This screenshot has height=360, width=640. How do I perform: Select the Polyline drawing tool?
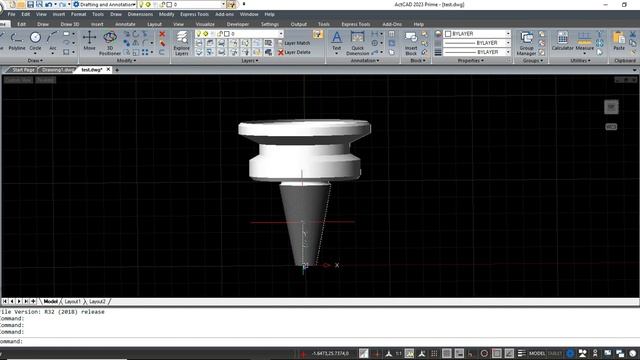point(17,42)
